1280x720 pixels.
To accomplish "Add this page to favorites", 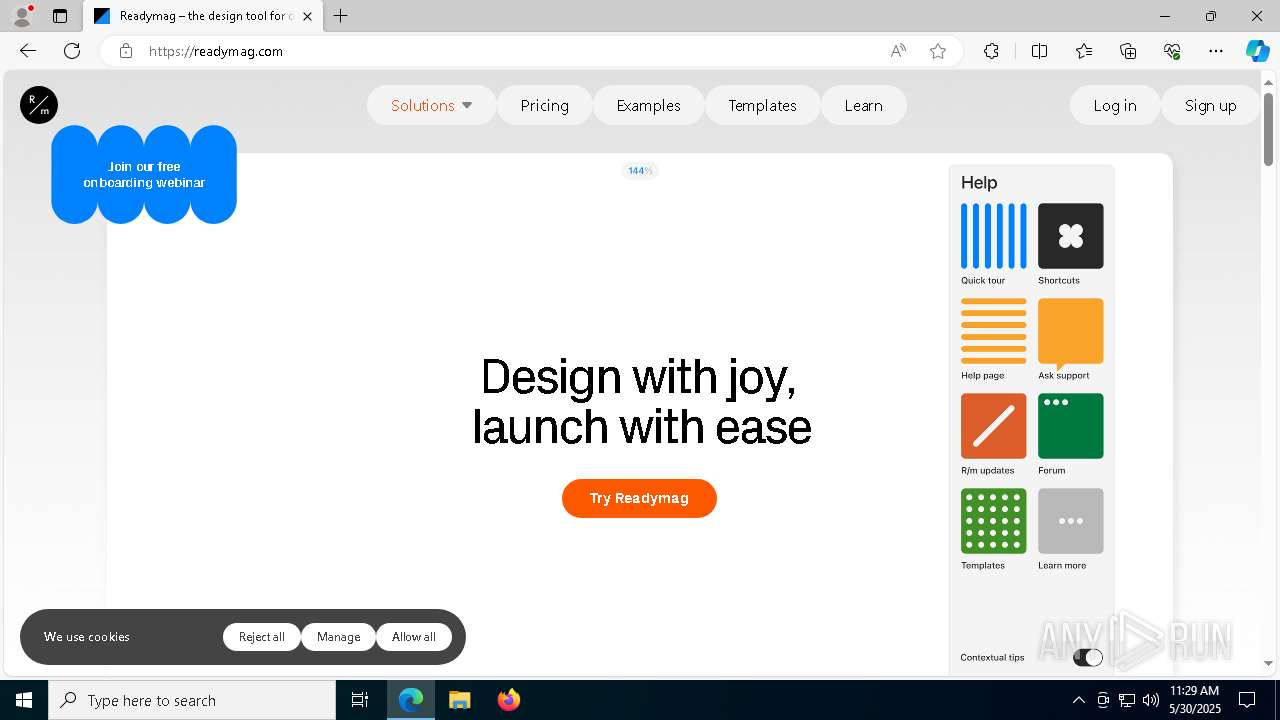I will pyautogui.click(x=938, y=51).
